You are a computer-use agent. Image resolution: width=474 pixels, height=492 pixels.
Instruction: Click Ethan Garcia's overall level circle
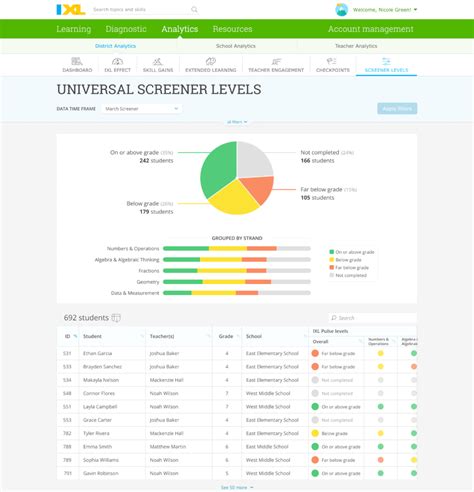pyautogui.click(x=315, y=353)
